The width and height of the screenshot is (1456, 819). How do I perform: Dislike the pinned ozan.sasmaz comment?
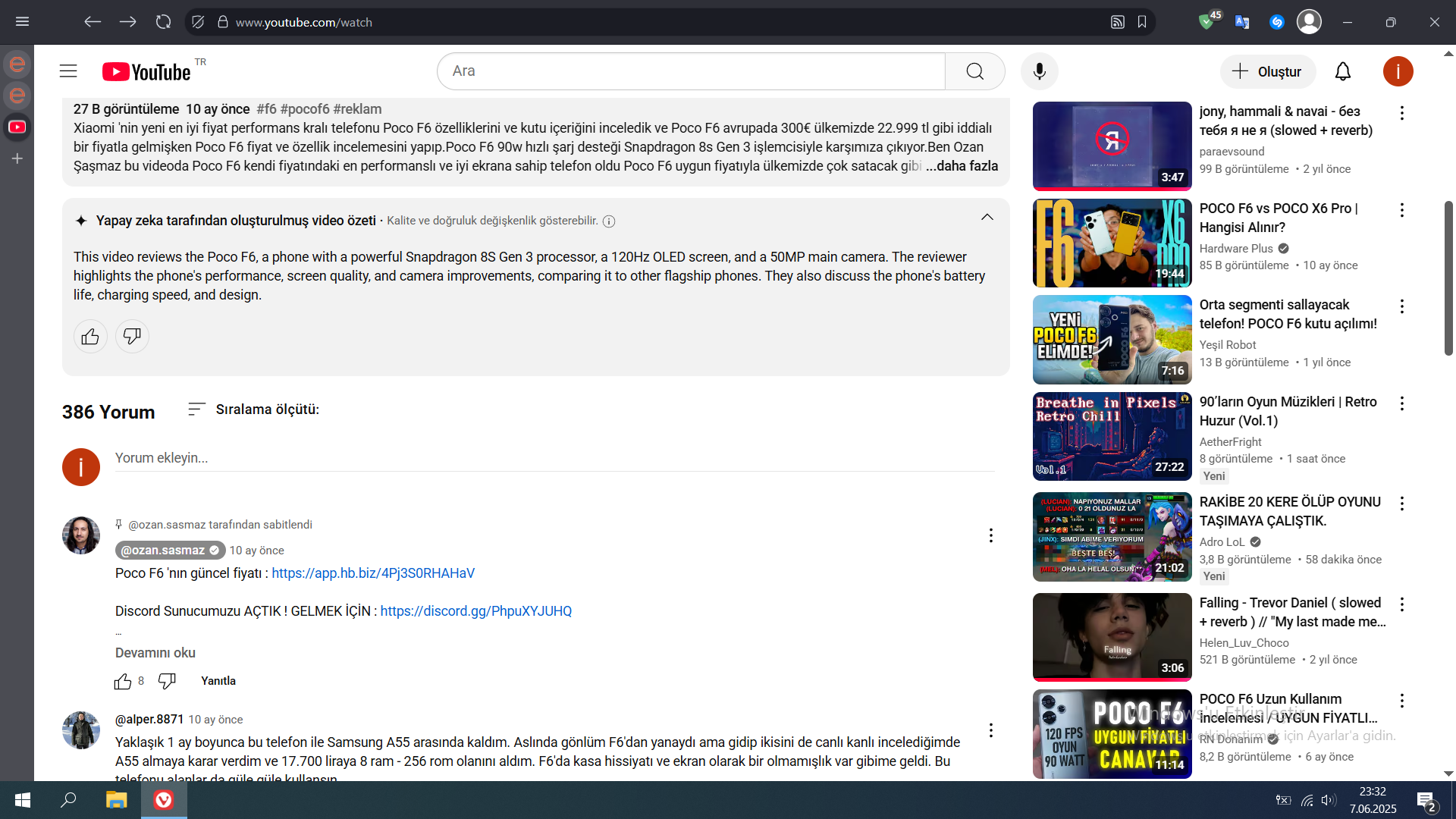point(167,681)
